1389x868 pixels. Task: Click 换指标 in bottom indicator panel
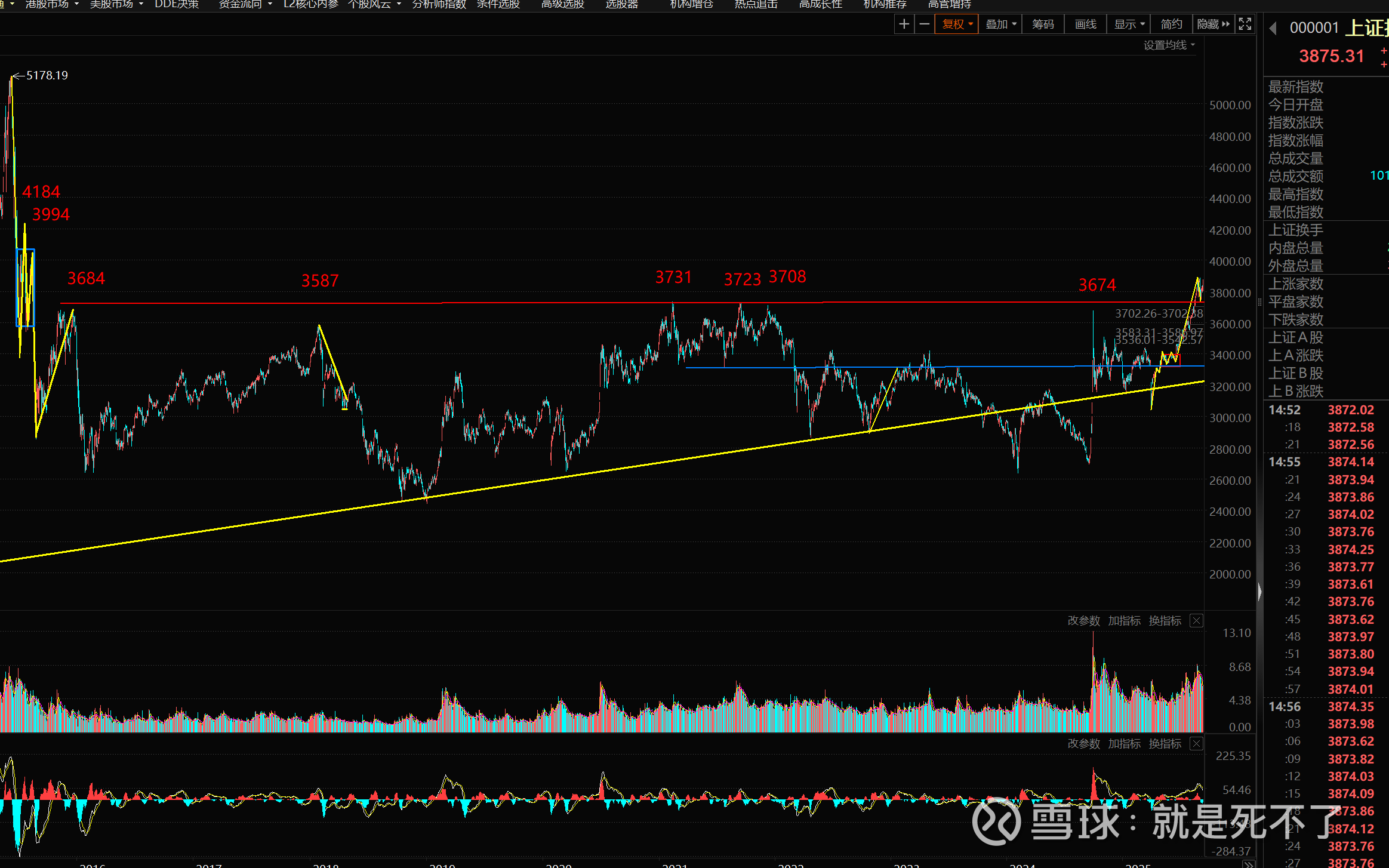coord(1165,744)
